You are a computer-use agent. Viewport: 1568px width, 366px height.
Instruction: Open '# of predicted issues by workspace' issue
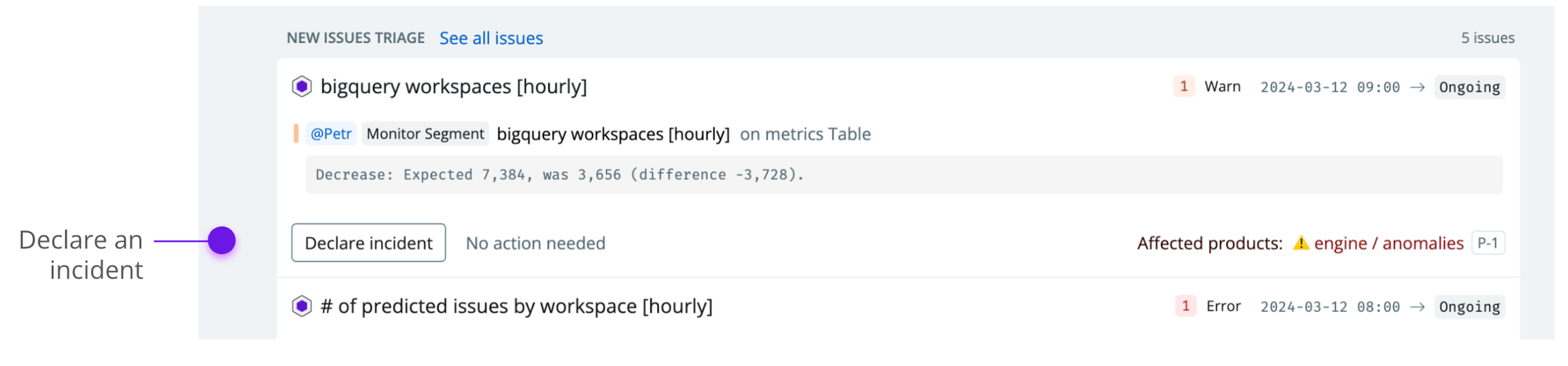click(517, 306)
